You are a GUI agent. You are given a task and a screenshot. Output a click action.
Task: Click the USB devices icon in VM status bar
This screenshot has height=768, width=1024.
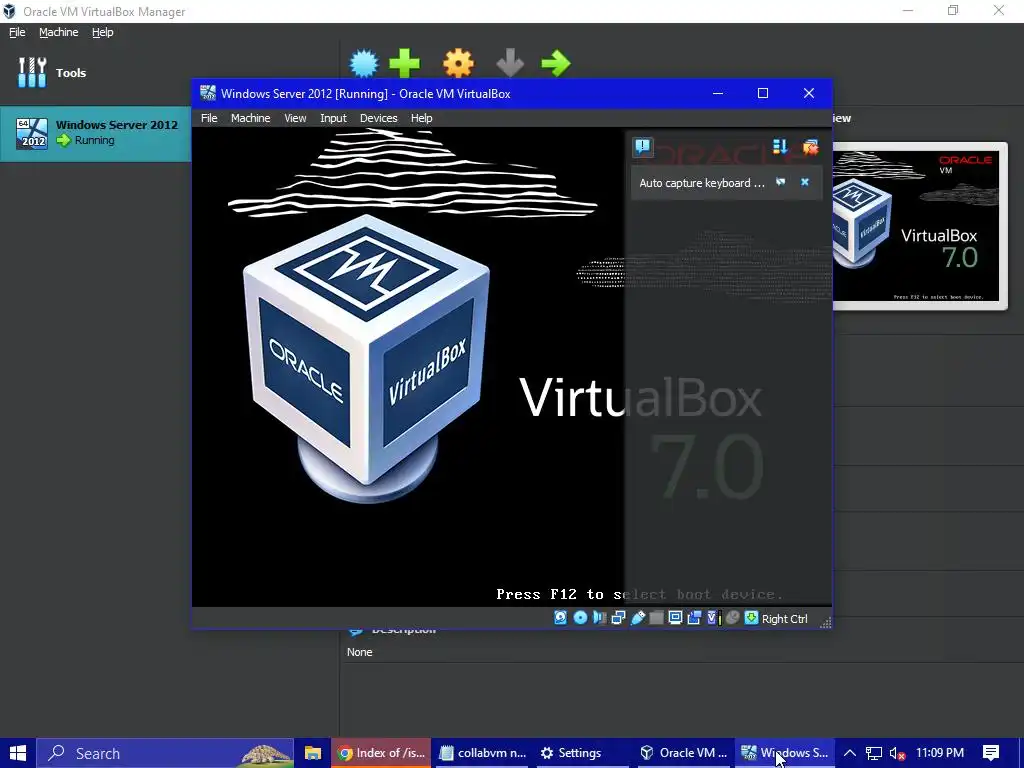point(637,618)
